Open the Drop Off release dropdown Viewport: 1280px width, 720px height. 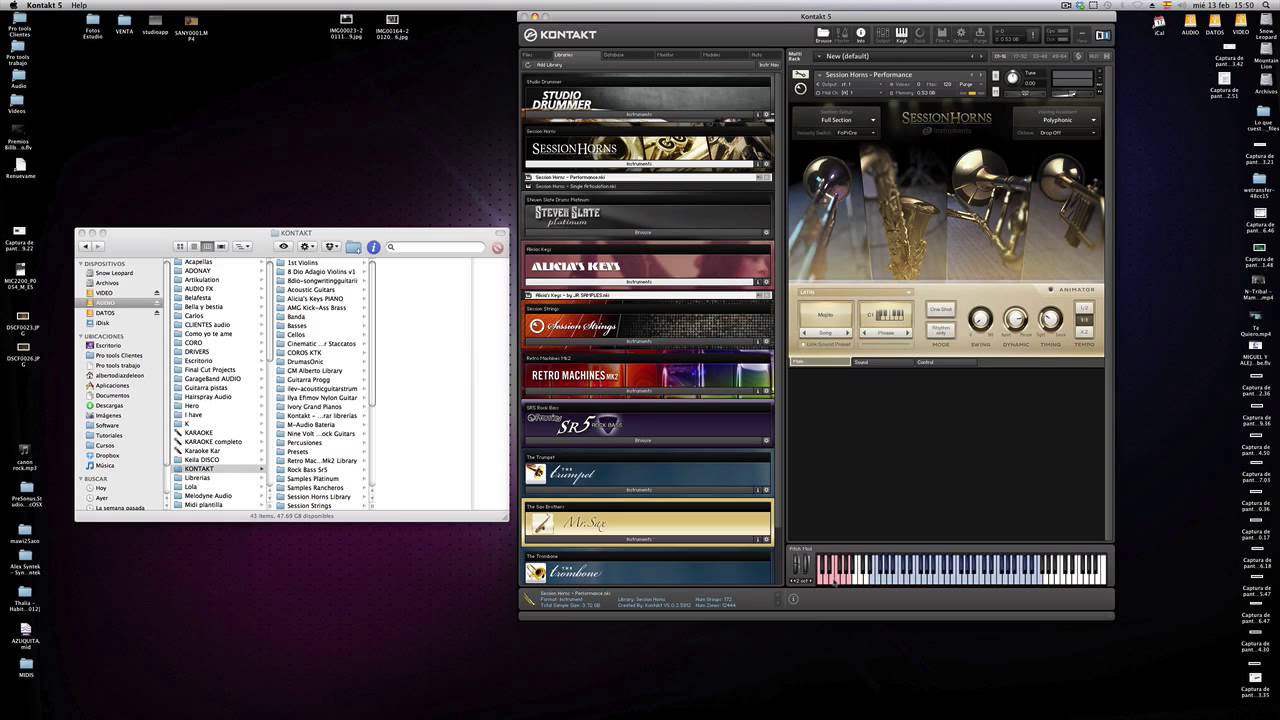1067,133
